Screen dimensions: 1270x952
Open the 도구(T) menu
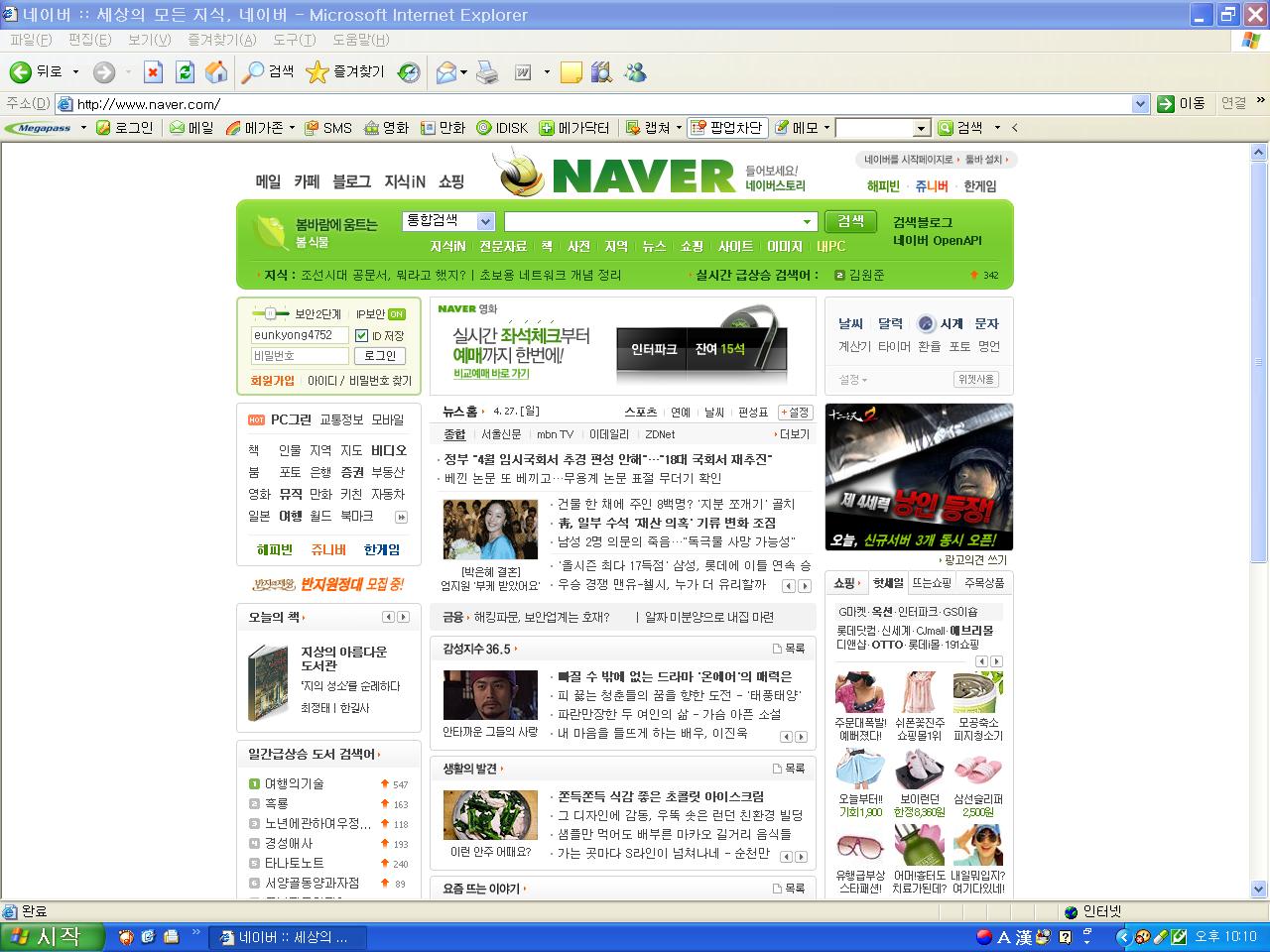pos(295,40)
